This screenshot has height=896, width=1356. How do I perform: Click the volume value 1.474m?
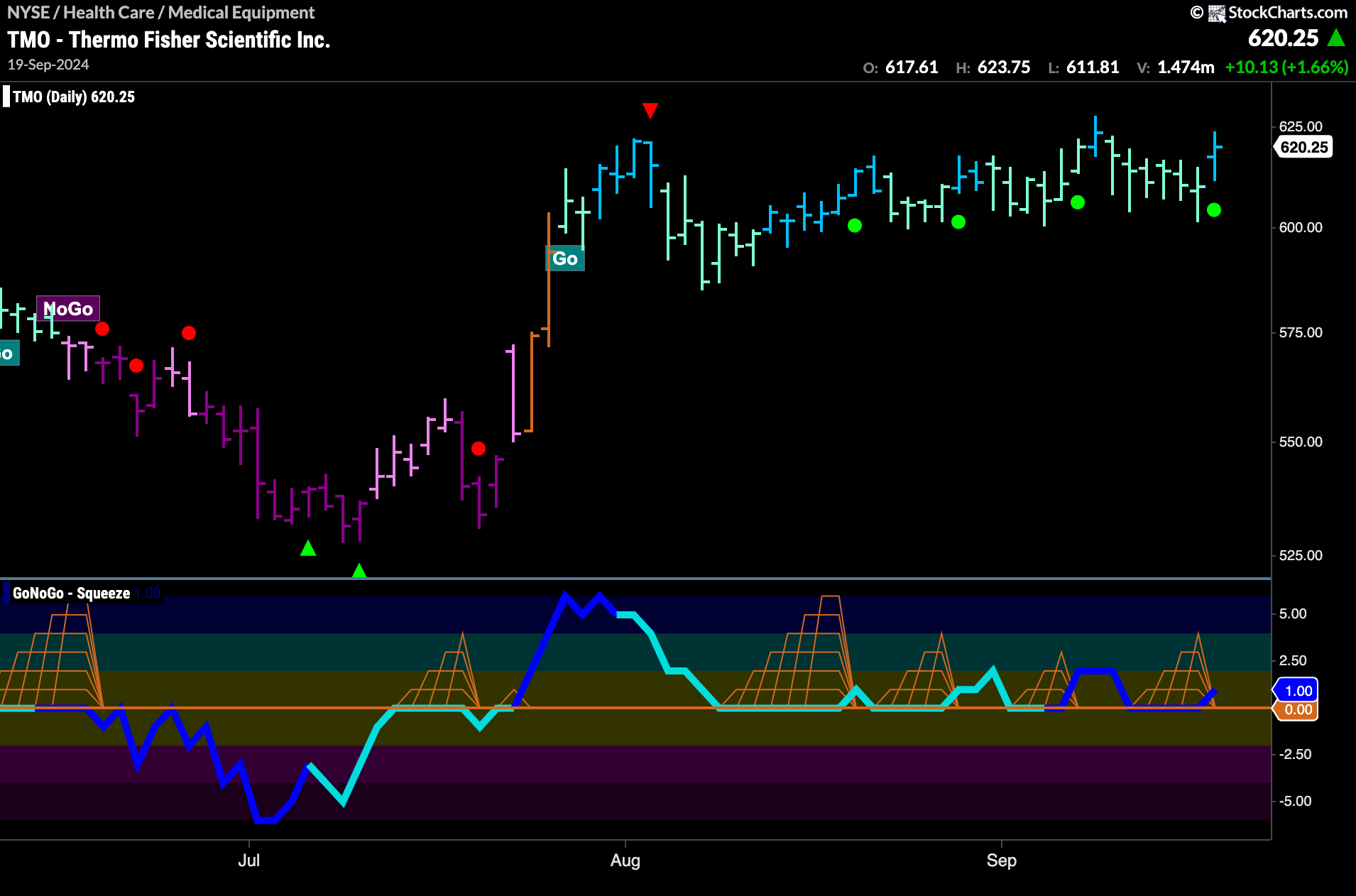click(1186, 67)
